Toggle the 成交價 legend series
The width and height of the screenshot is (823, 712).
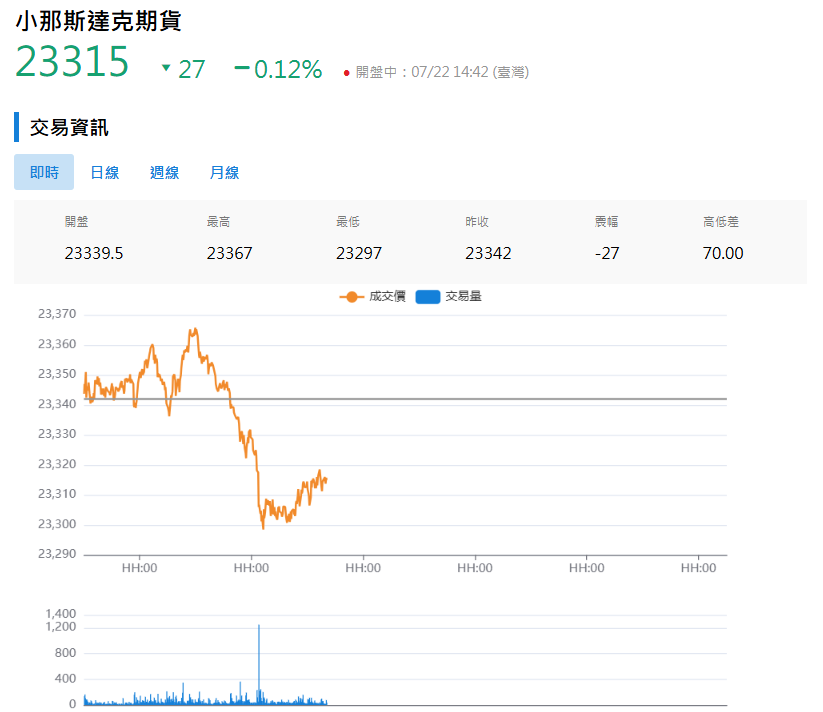coord(373,297)
